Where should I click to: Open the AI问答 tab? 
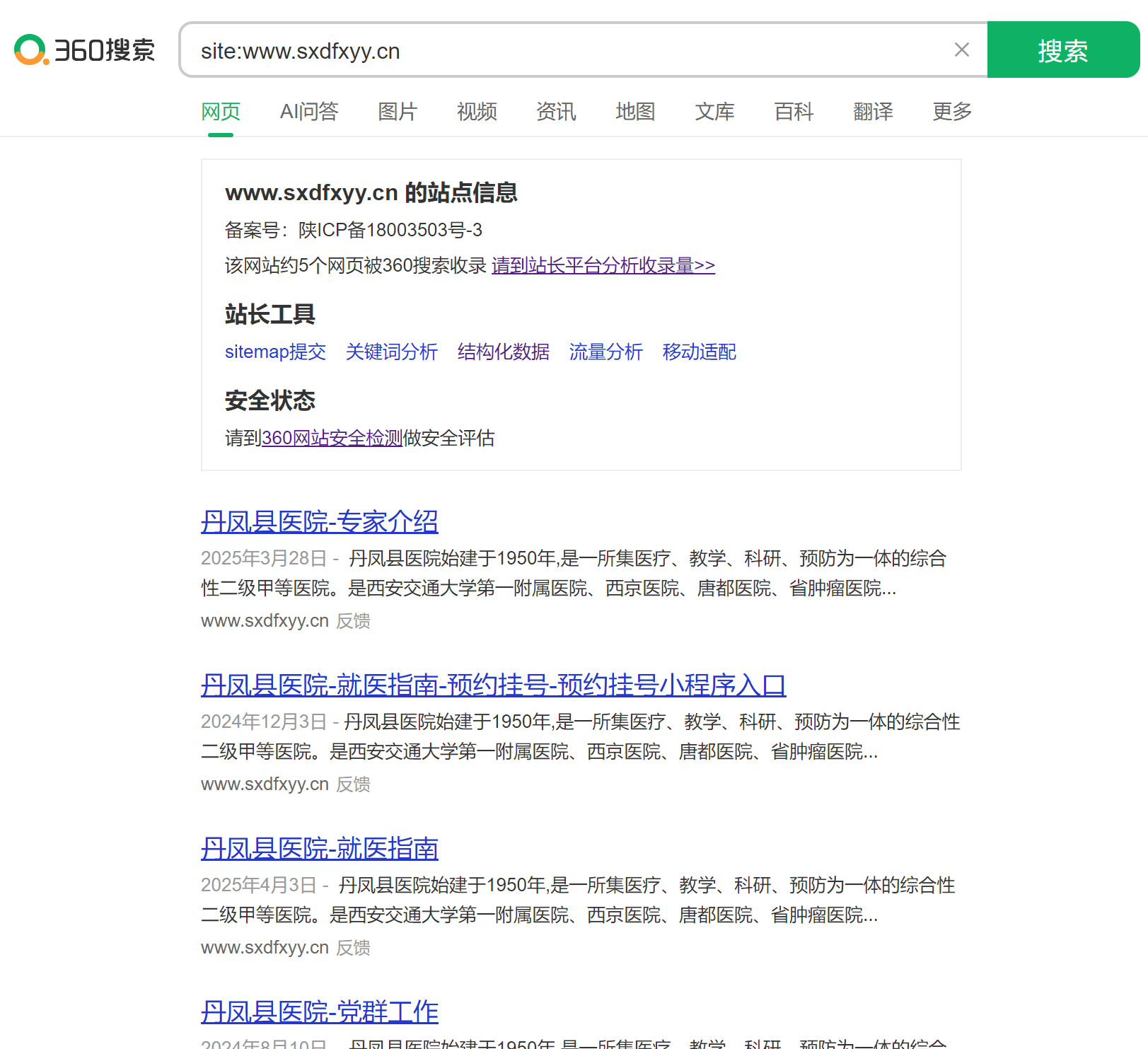click(x=309, y=112)
